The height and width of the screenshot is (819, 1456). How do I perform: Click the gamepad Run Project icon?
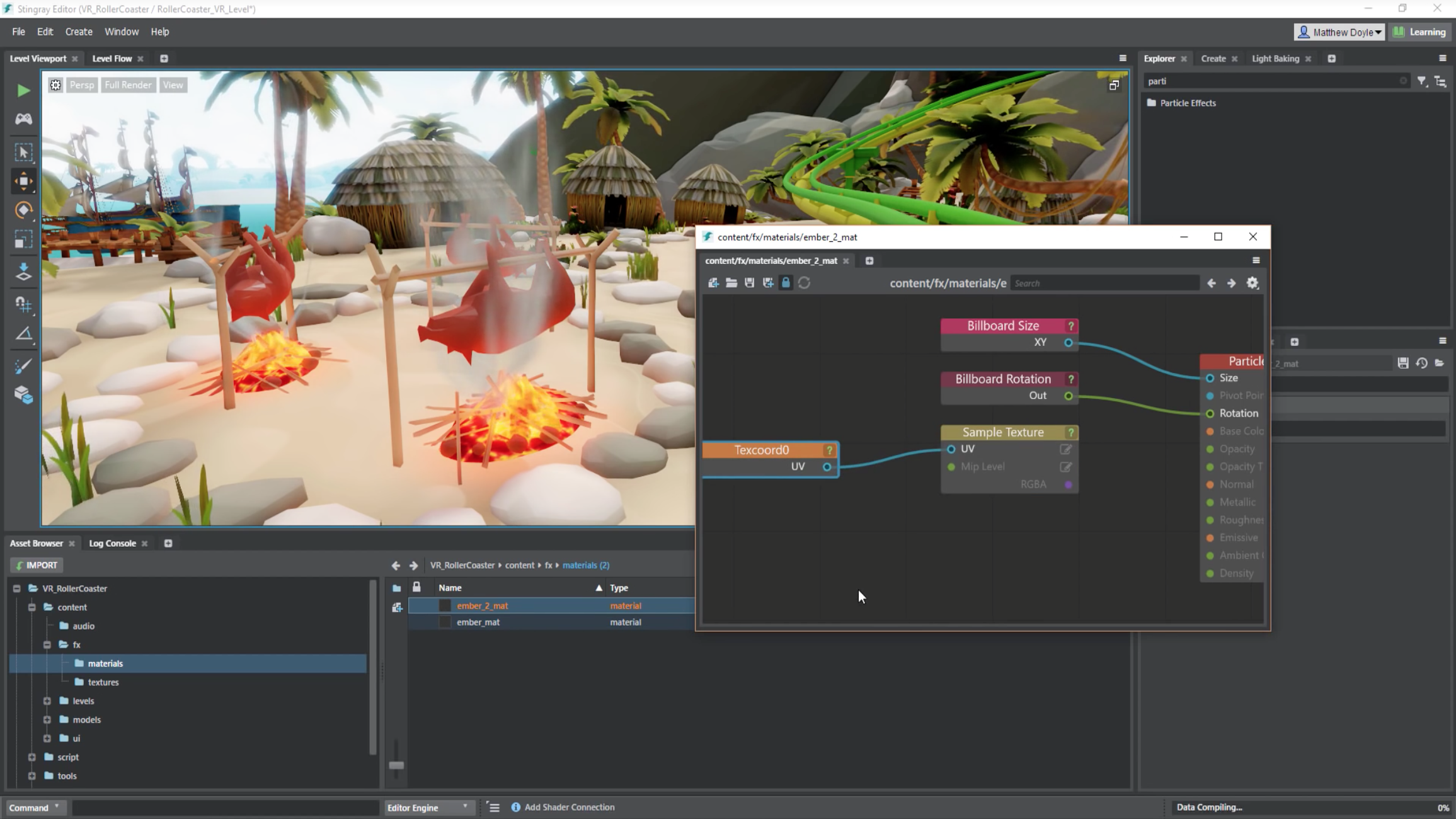(23, 119)
